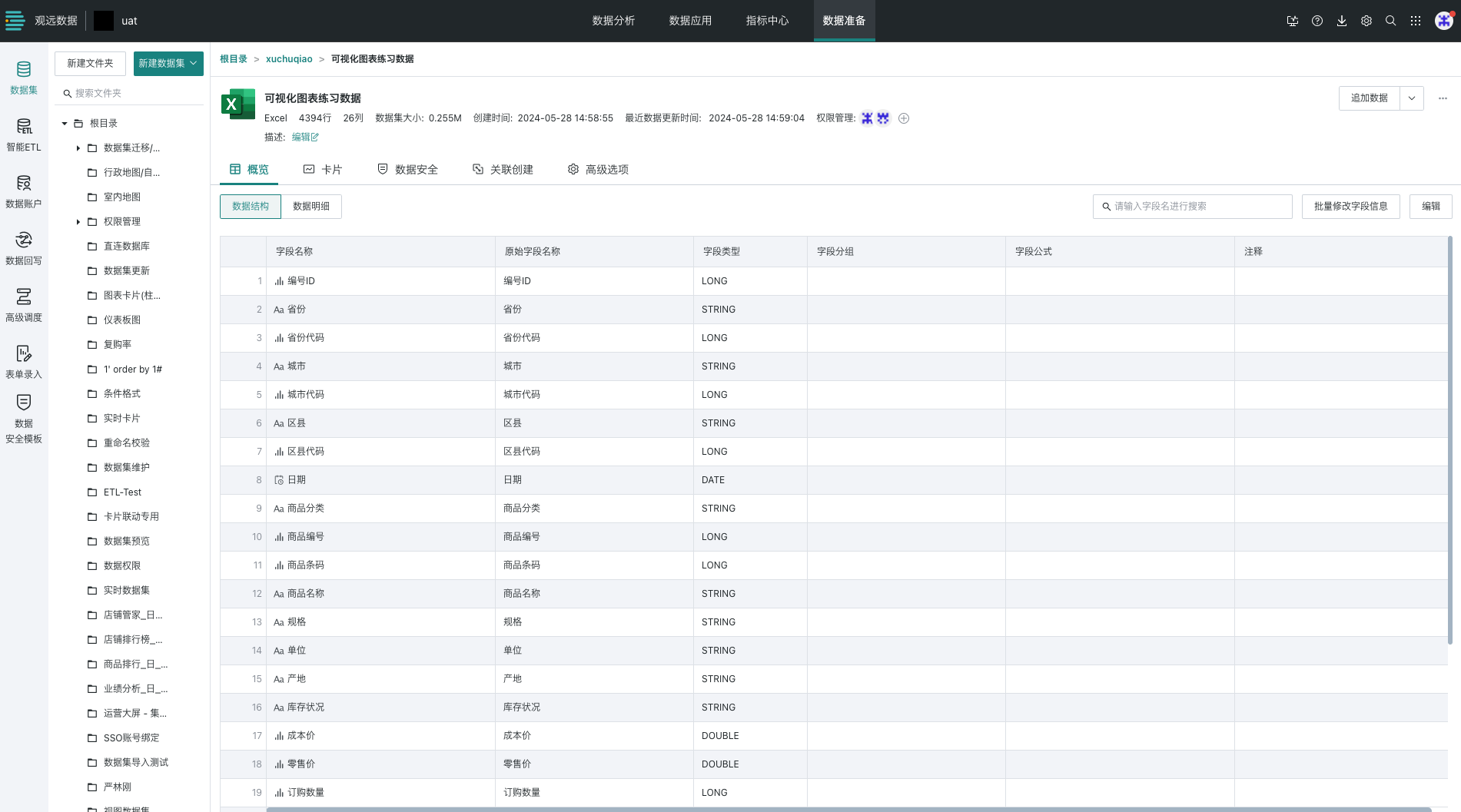Open the 追加数据 dropdown arrow
1461x812 pixels.
(x=1411, y=98)
